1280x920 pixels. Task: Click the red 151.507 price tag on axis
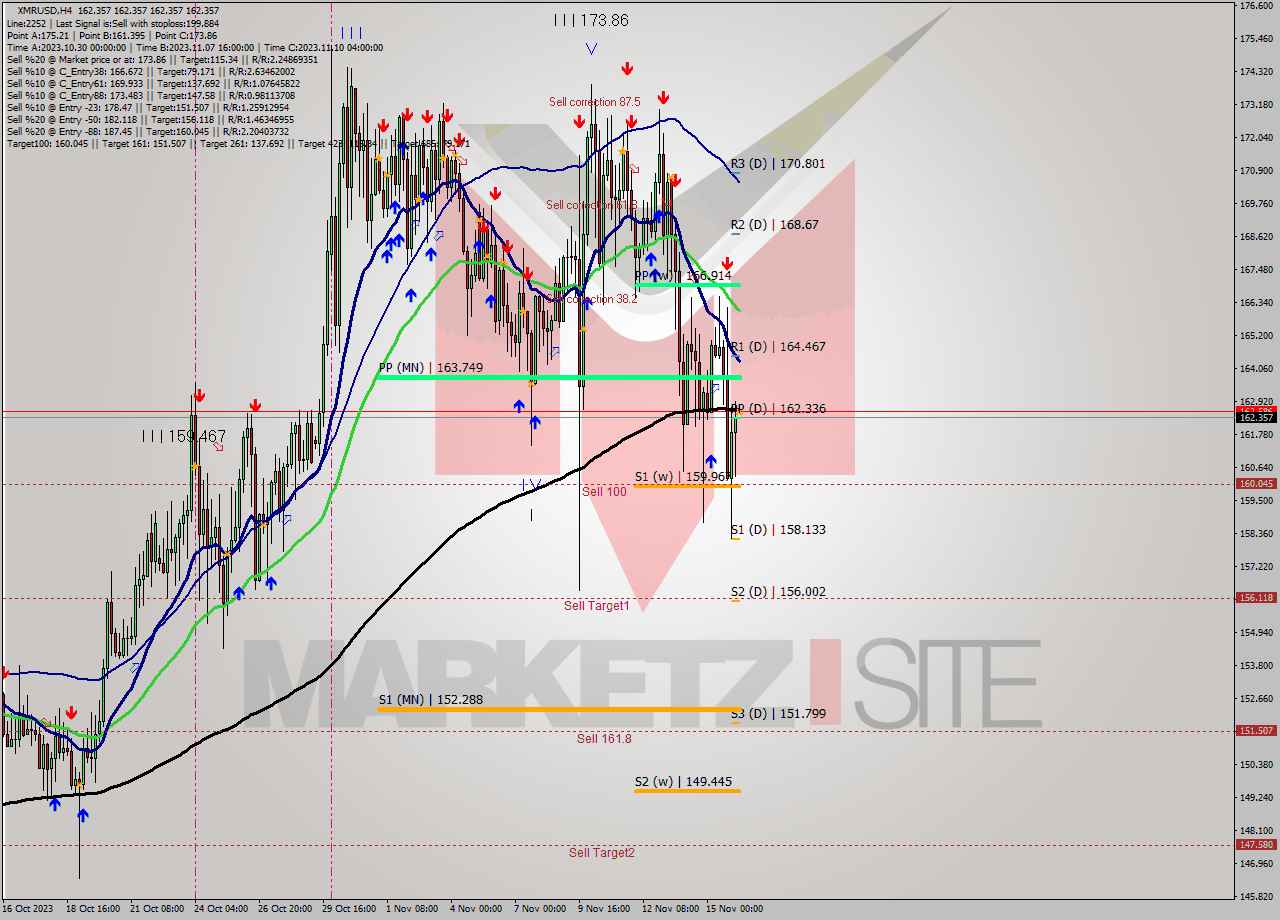tap(1257, 730)
